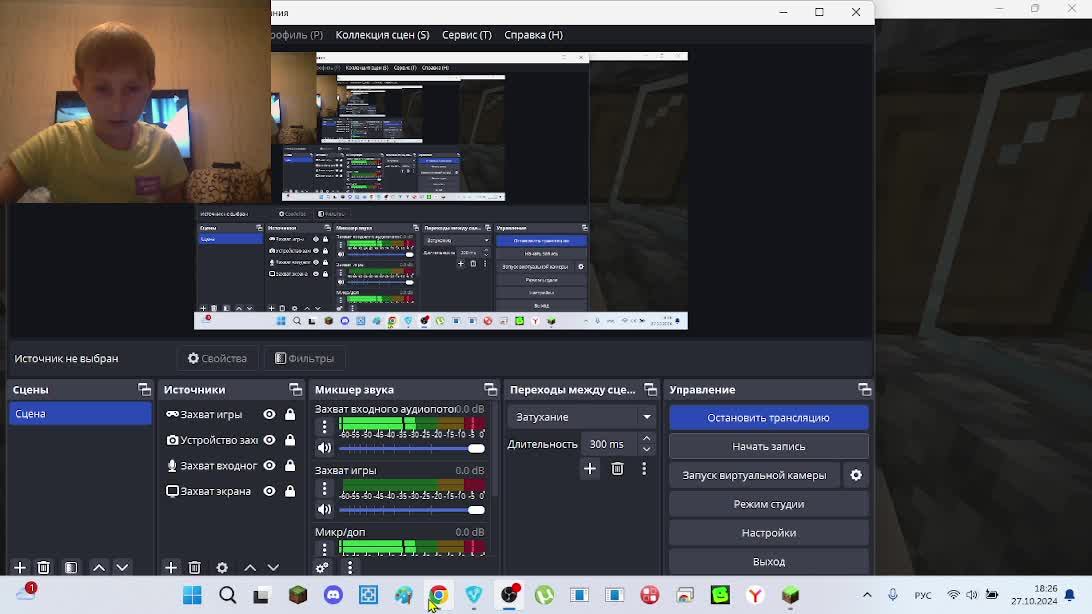Image resolution: width=1092 pixels, height=614 pixels.
Task: Open mixer menu dots beside the audio gear
Action: click(x=350, y=567)
